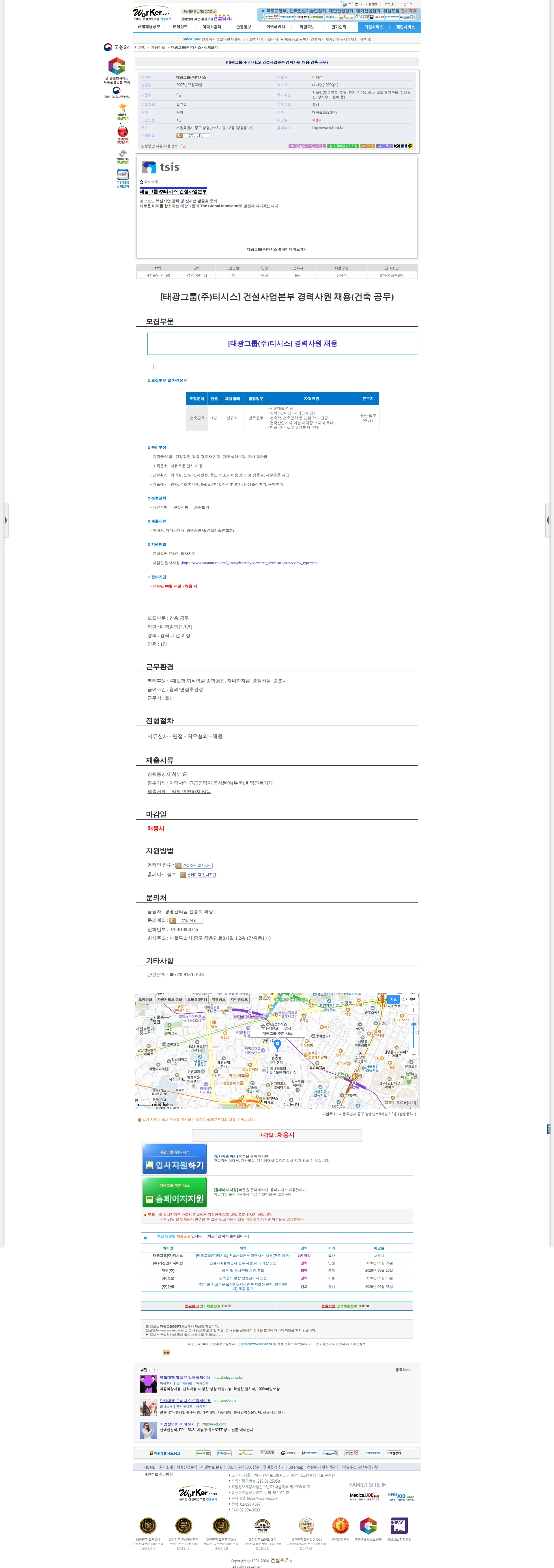This screenshot has height=1568, width=554.
Task: Zoom in the map with plus button
Action: [x=413, y=1010]
